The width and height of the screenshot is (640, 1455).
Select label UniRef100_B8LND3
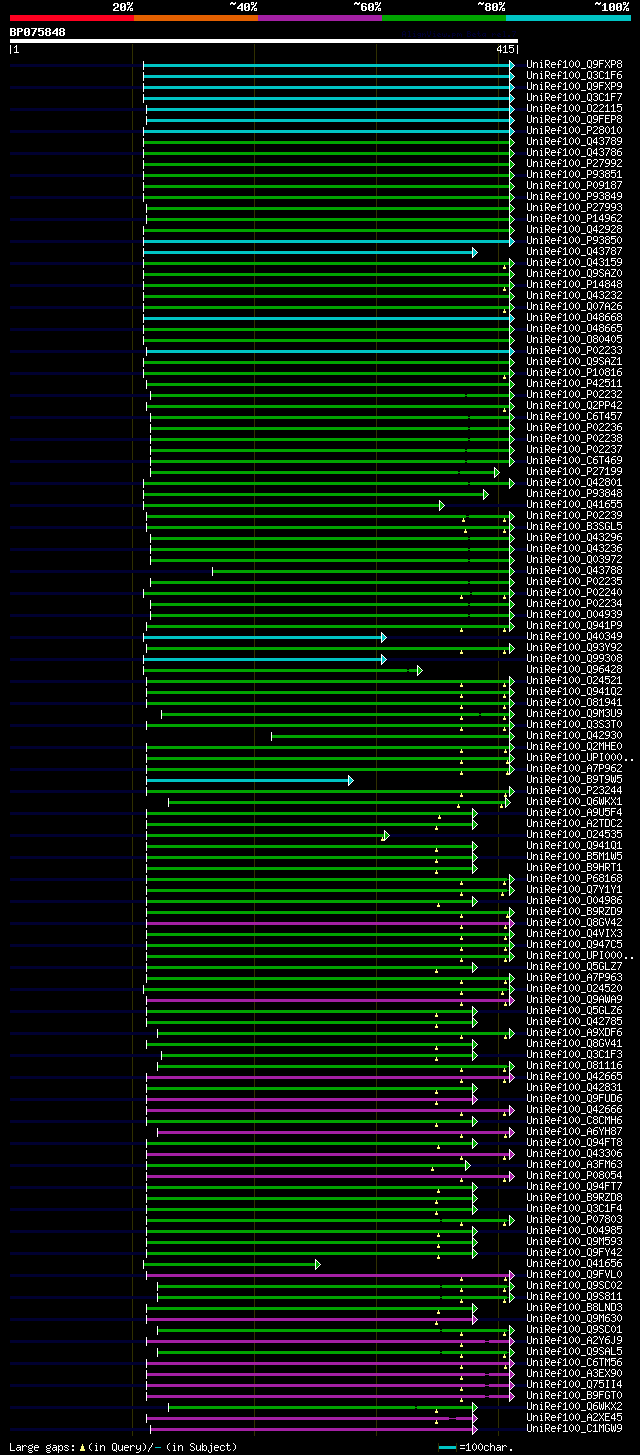click(574, 1307)
